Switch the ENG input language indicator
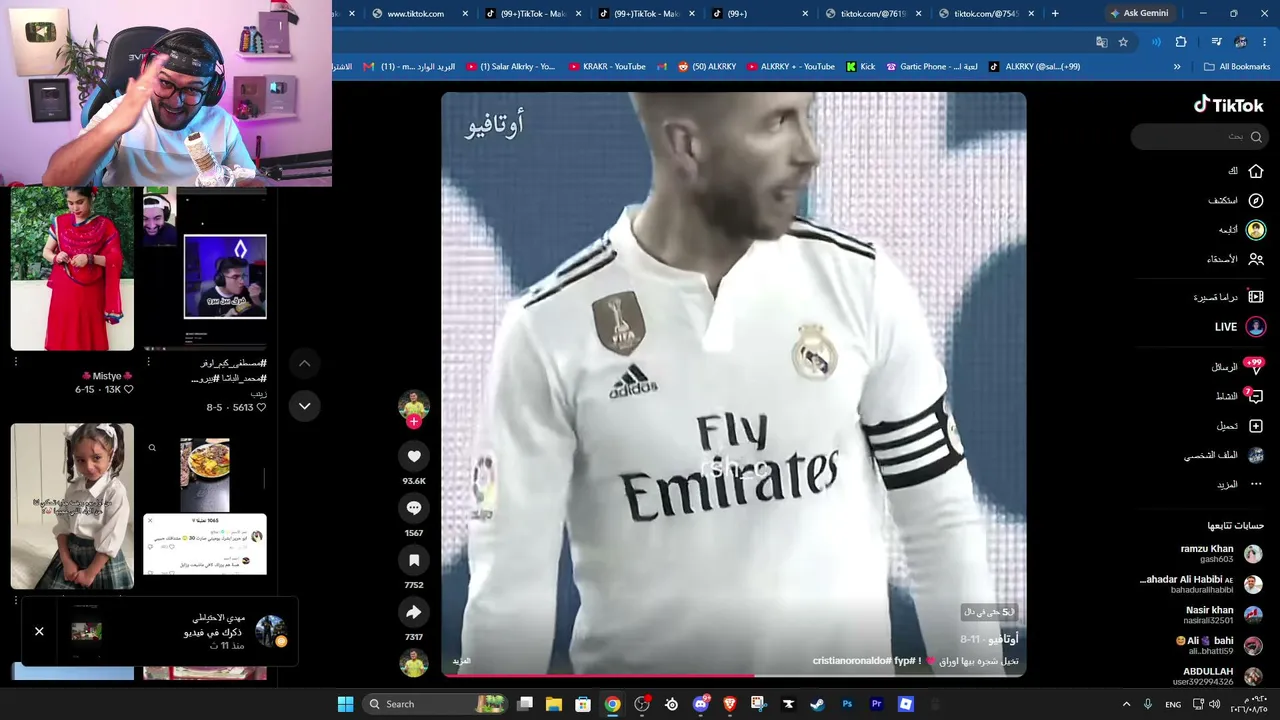Viewport: 1280px width, 720px height. tap(1173, 704)
